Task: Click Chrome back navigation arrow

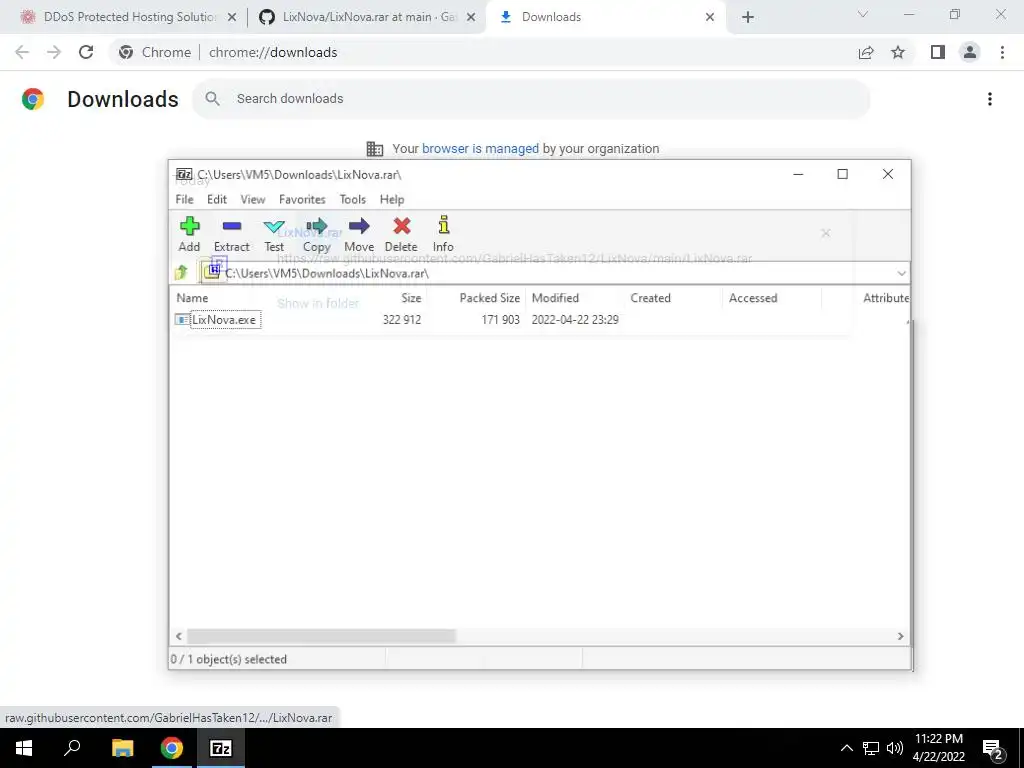Action: 22,52
